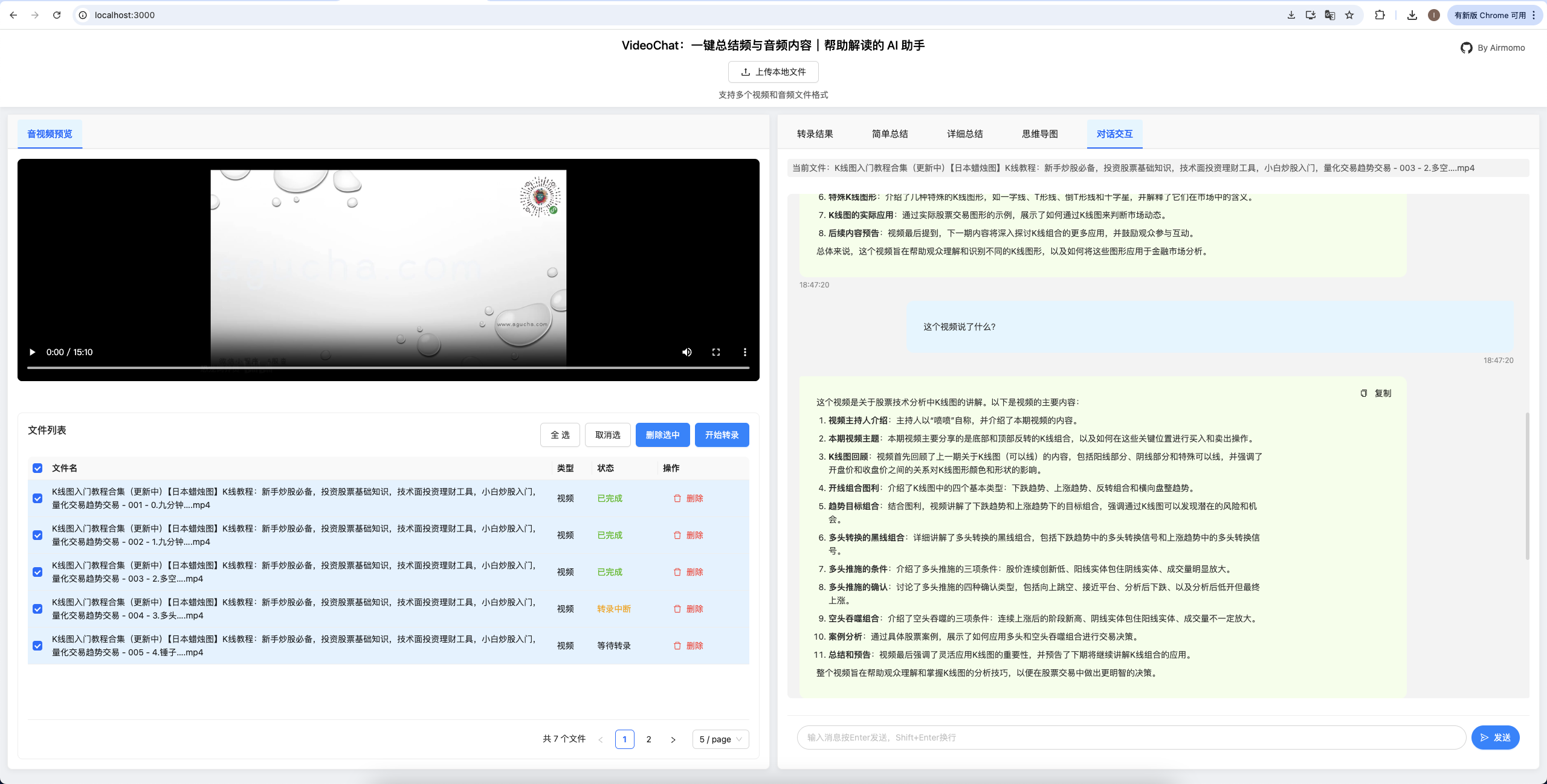Go to next page of file list

click(673, 739)
